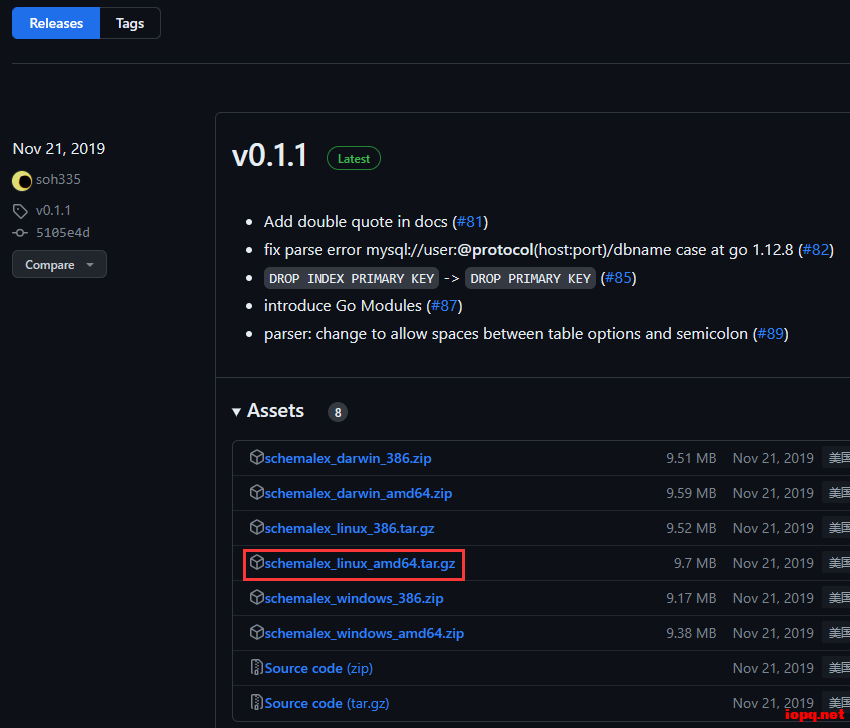The width and height of the screenshot is (850, 728).
Task: Select the Releases tab
Action: pyautogui.click(x=56, y=23)
